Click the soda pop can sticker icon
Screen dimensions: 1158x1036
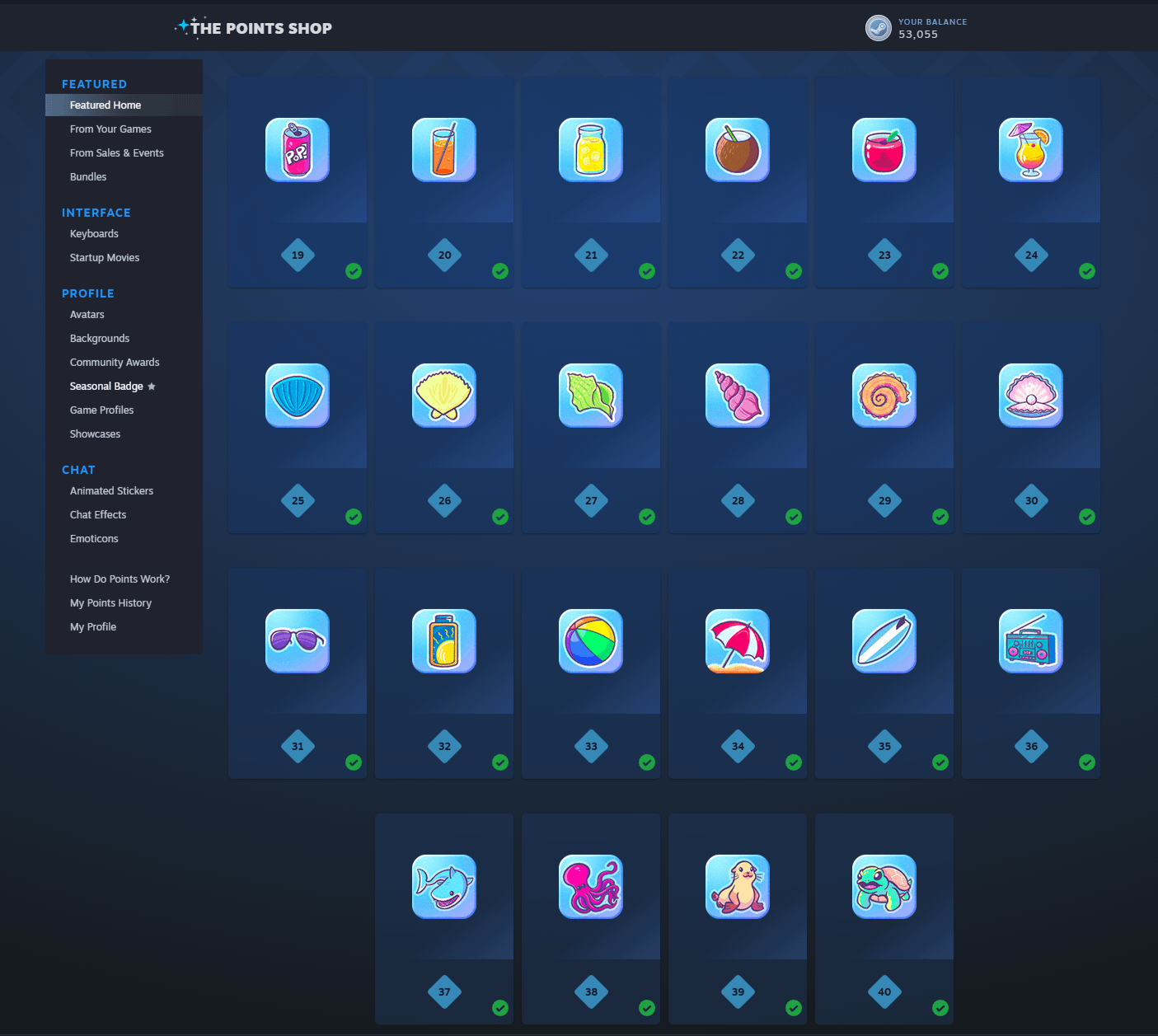(297, 150)
